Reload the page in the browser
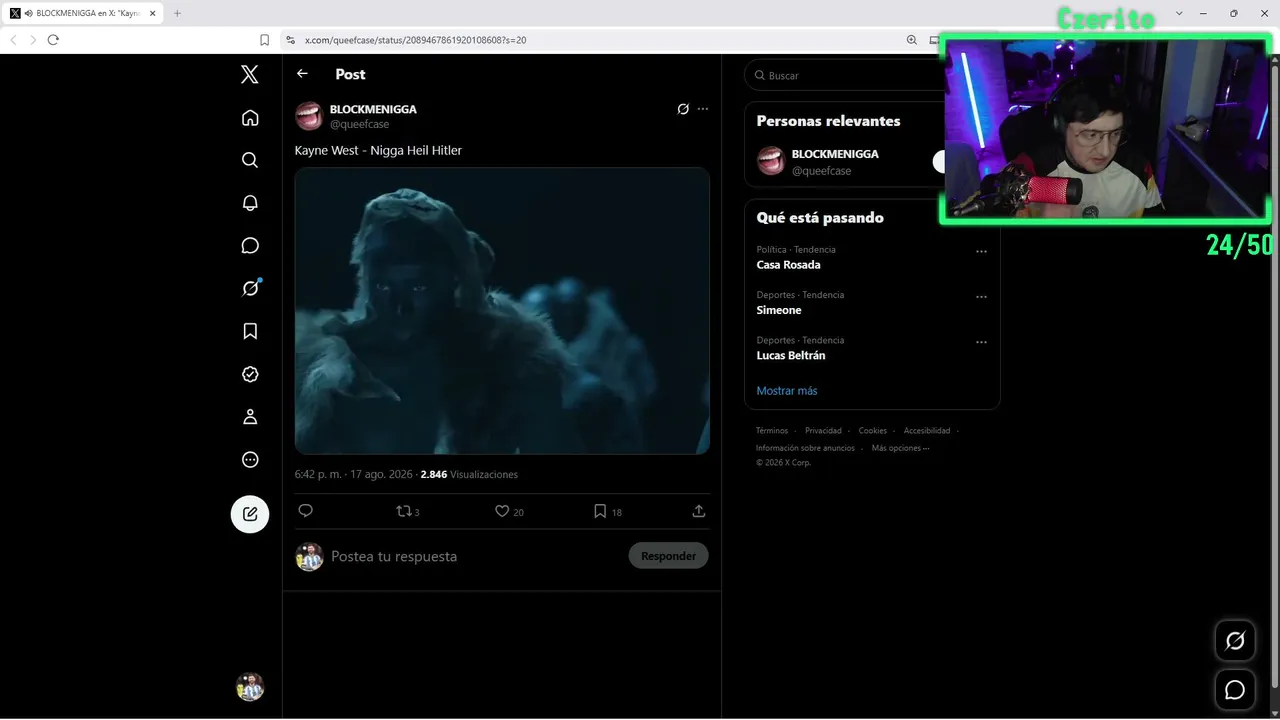Screen dimensions: 1280x720 pyautogui.click(x=53, y=40)
